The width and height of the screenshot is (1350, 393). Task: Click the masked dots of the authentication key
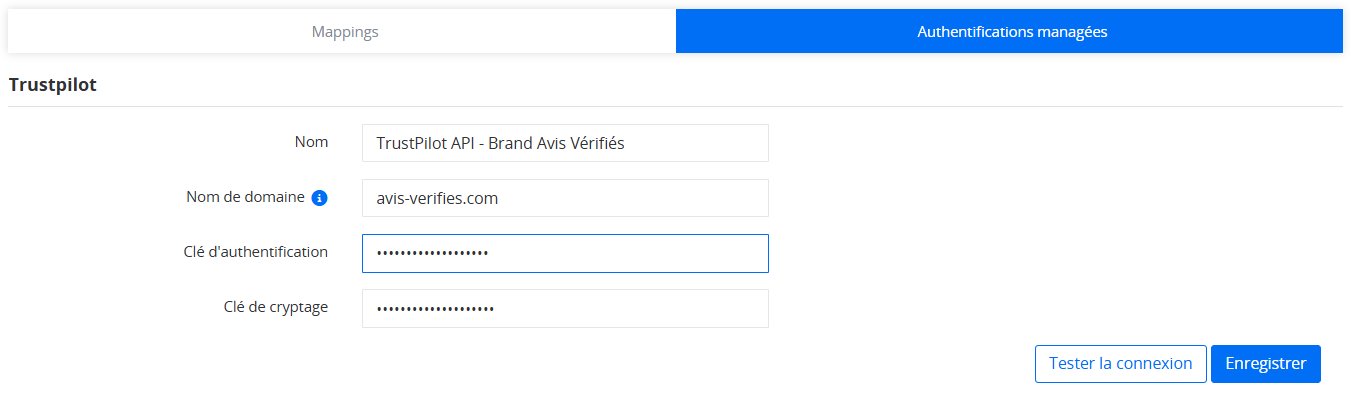click(432, 254)
